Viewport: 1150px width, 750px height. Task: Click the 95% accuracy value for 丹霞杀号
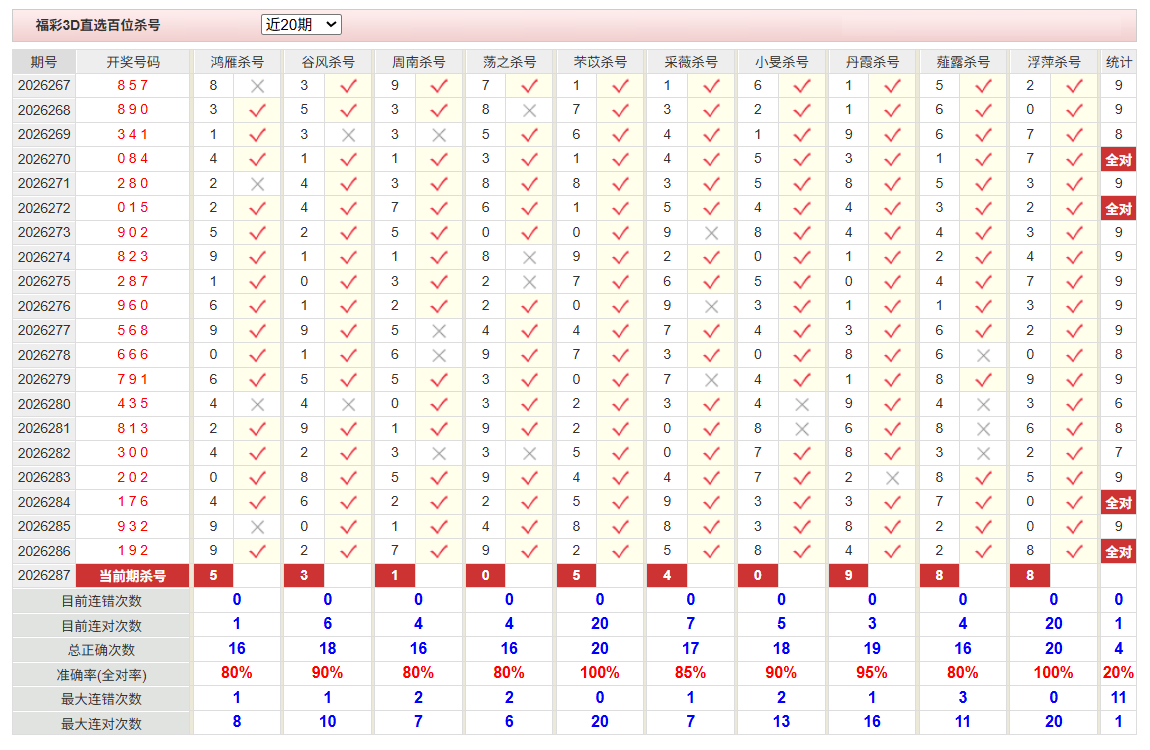[x=871, y=673]
